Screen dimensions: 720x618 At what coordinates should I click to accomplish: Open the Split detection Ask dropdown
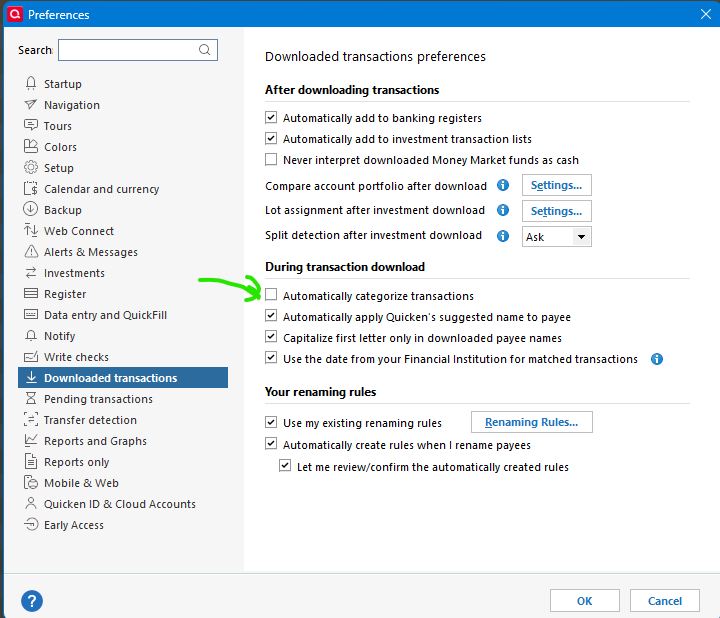click(557, 236)
